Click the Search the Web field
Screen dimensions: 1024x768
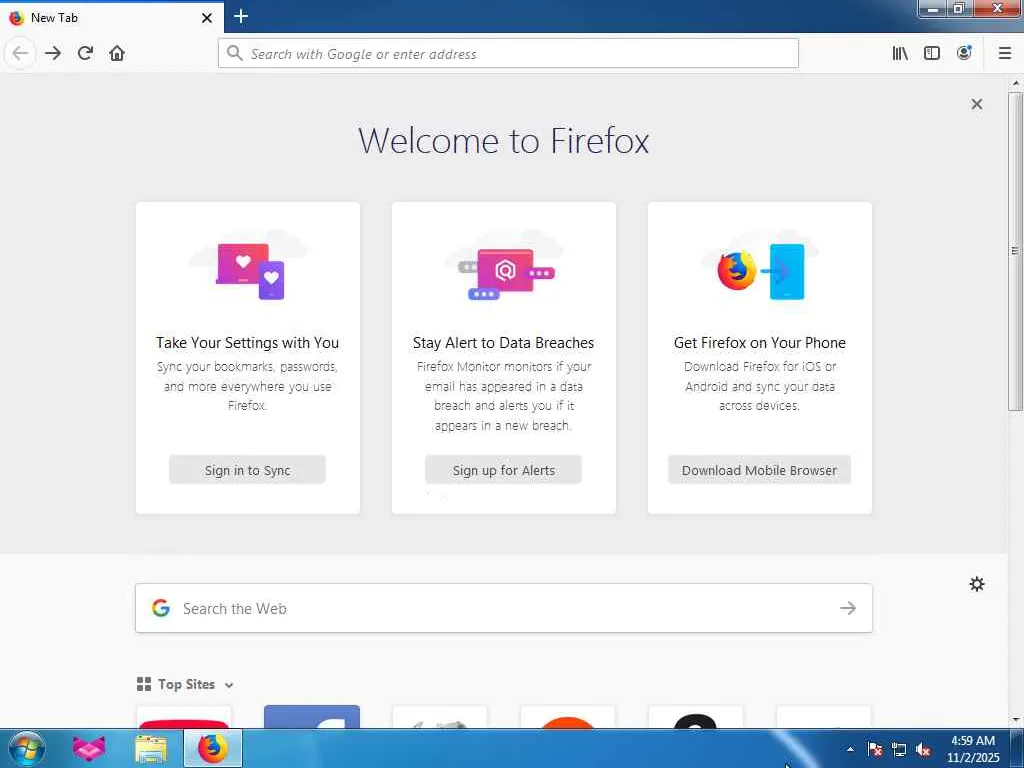click(x=504, y=608)
